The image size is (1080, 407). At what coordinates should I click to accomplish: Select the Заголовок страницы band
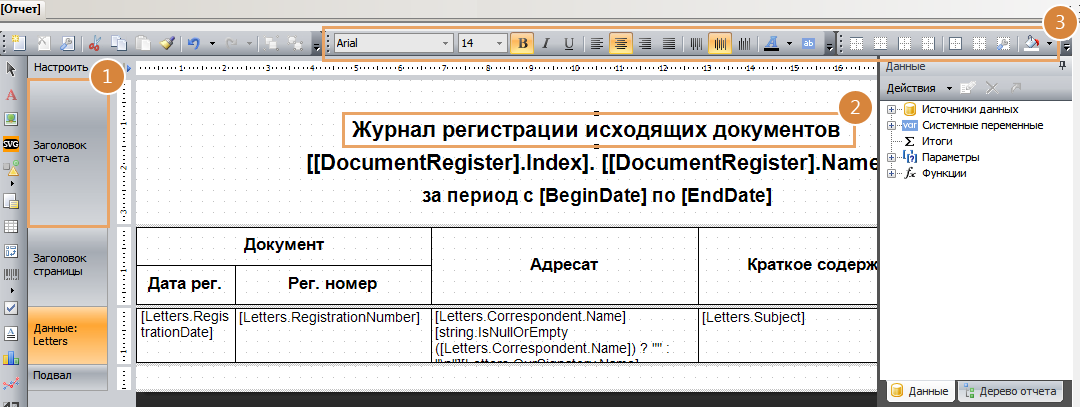pos(67,265)
